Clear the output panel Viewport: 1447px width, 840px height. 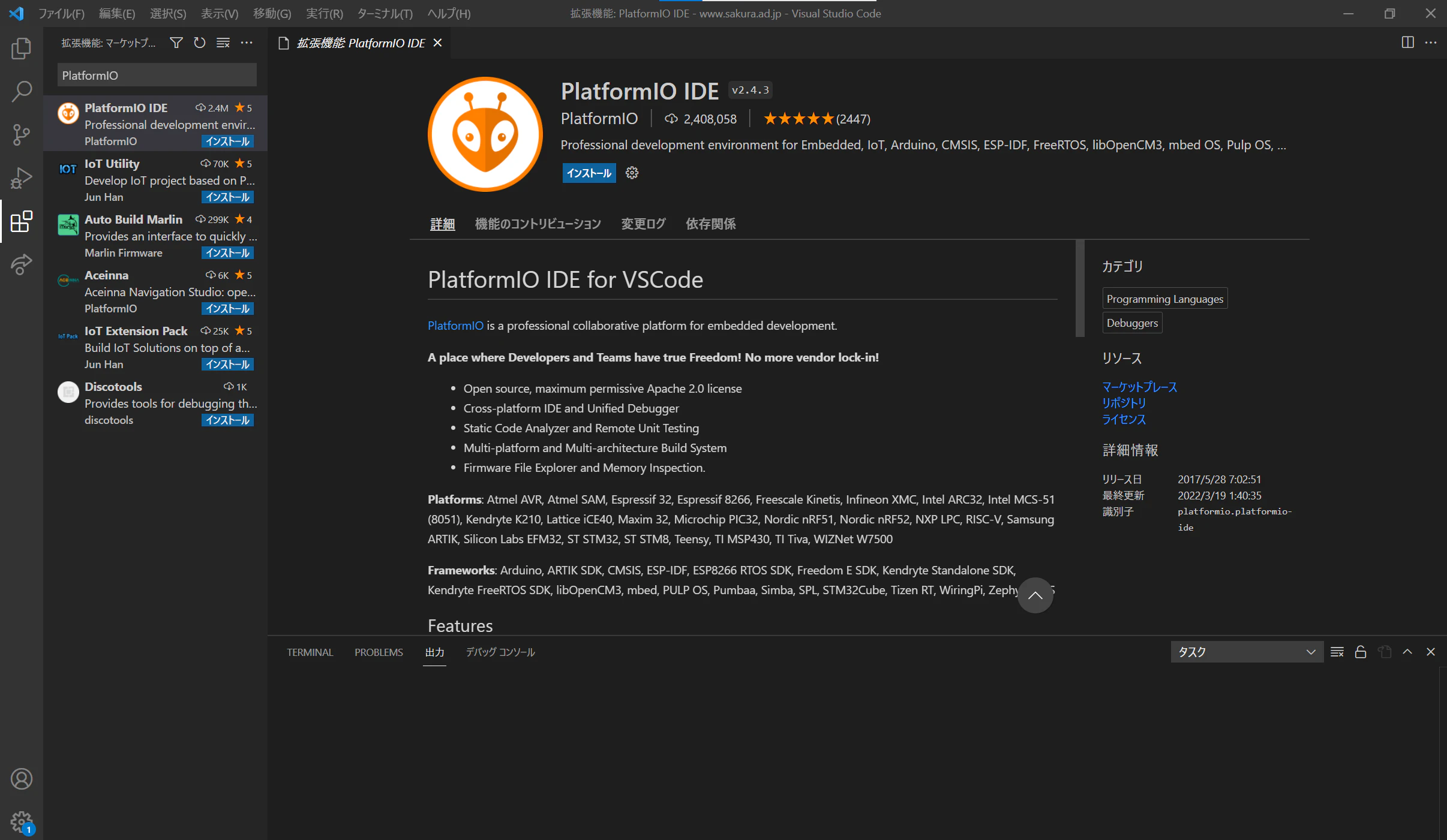pyautogui.click(x=1337, y=652)
